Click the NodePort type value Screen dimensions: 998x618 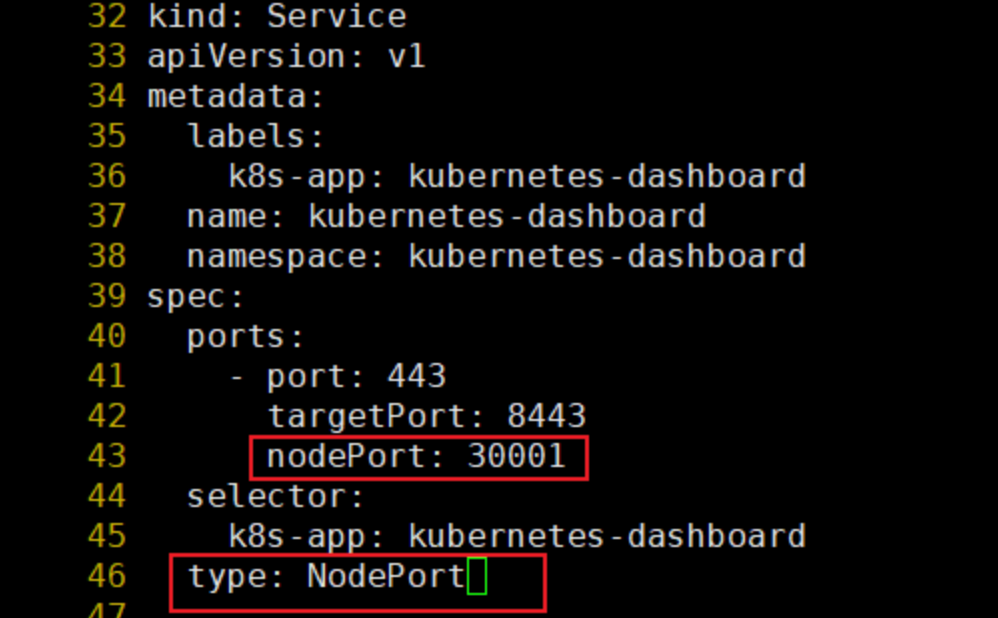click(386, 577)
